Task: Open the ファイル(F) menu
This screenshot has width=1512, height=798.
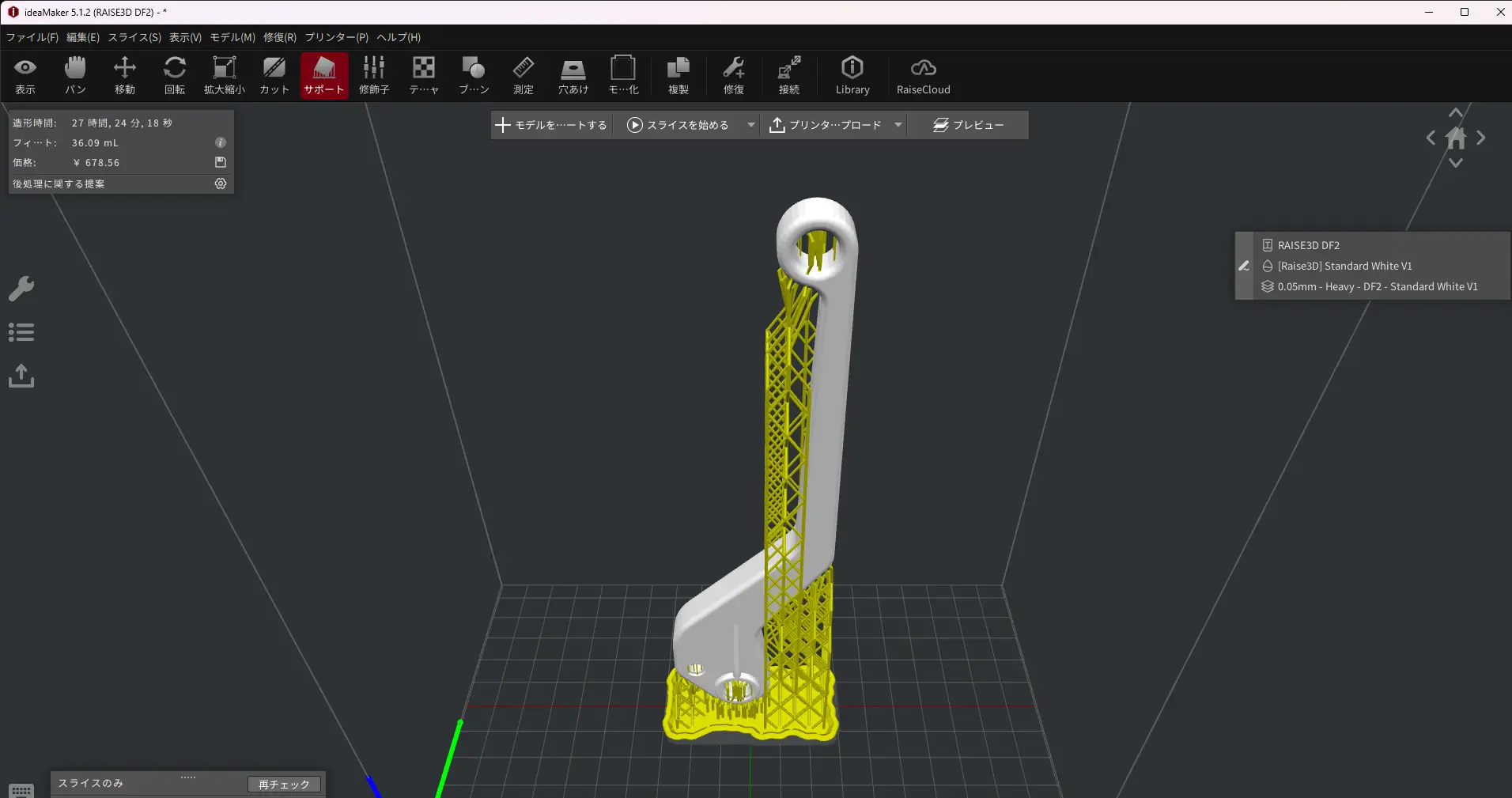Action: [x=32, y=37]
